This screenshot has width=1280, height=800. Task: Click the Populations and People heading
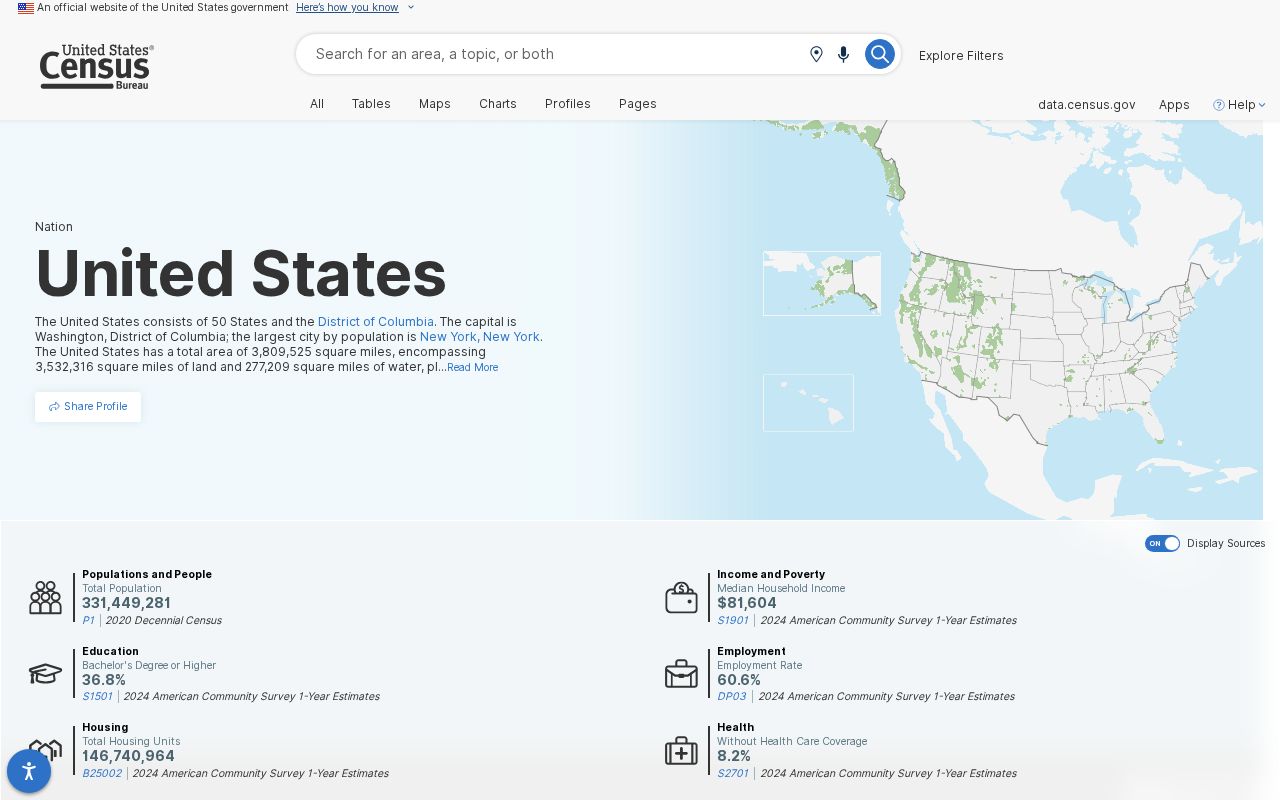click(x=147, y=574)
